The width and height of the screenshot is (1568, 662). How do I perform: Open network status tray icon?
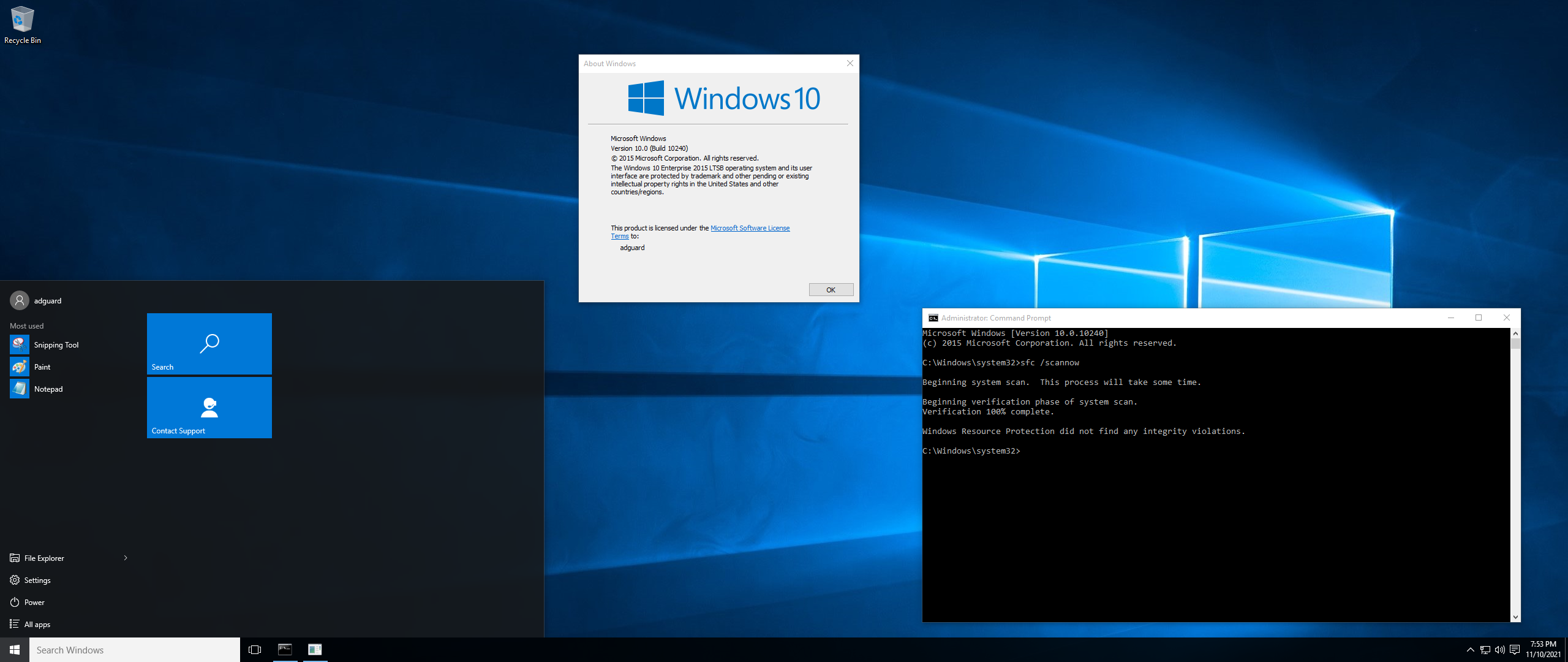click(1485, 650)
